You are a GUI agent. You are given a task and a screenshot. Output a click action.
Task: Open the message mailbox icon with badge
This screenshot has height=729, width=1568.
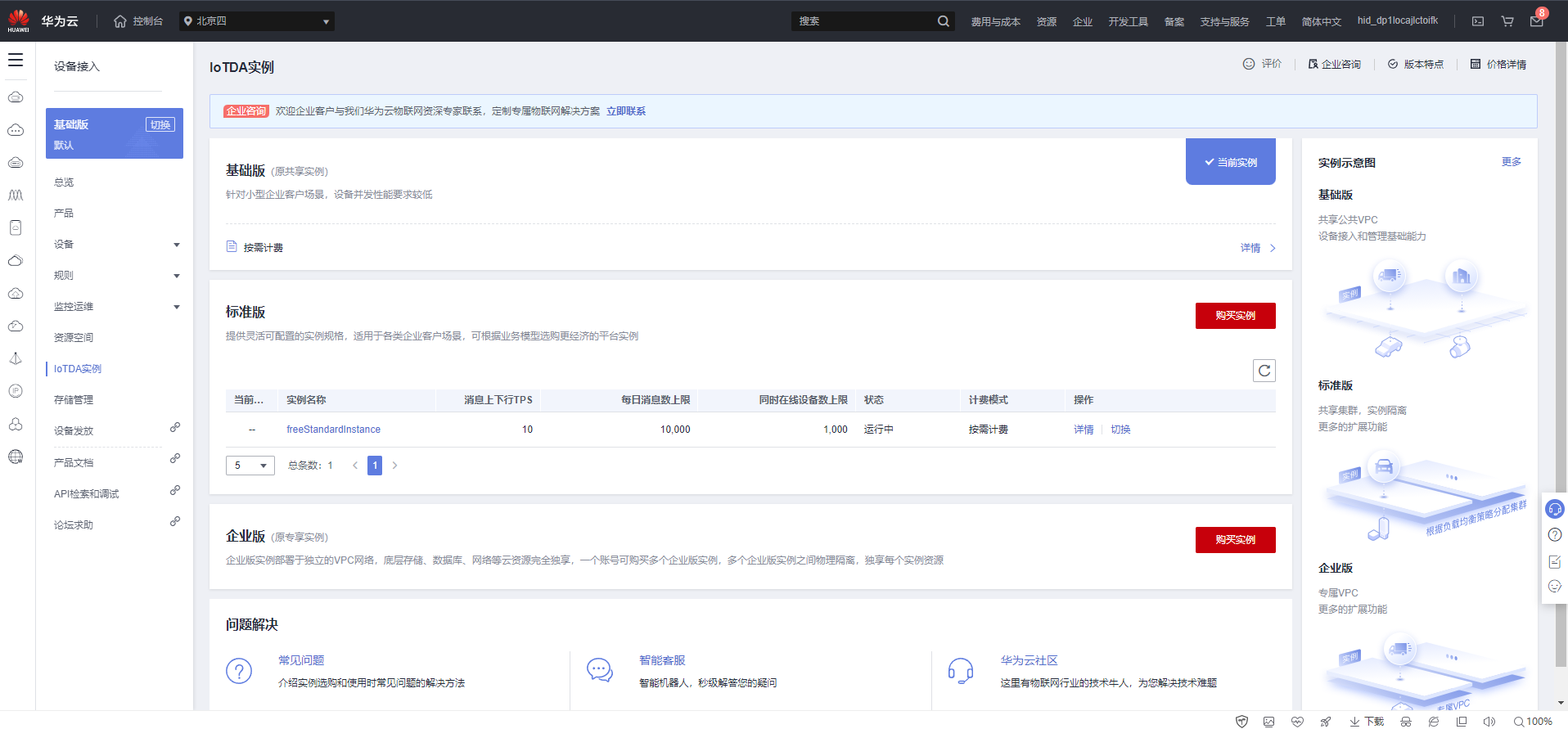coord(1537,21)
